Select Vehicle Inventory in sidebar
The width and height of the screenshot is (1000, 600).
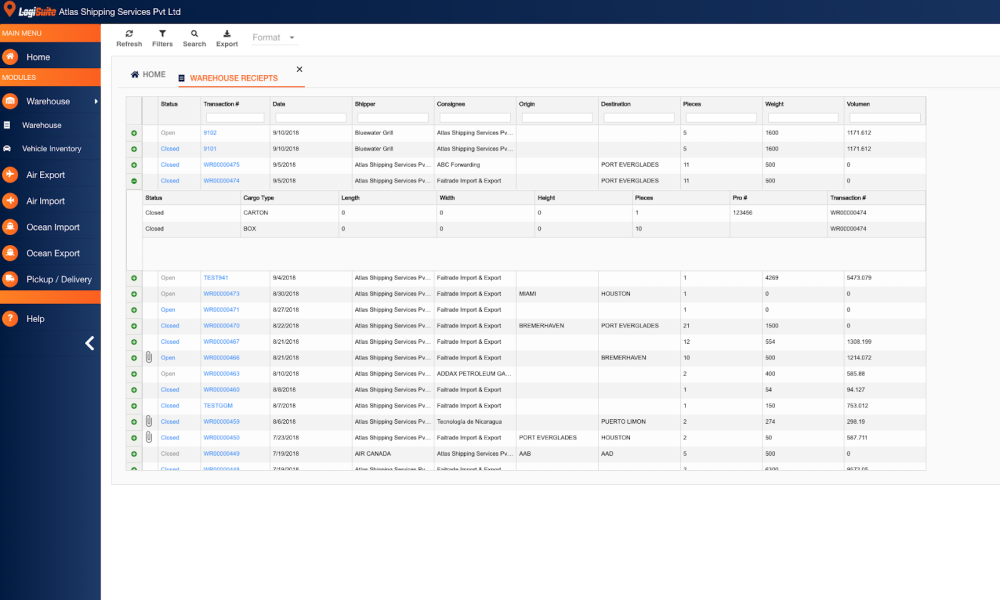51,149
